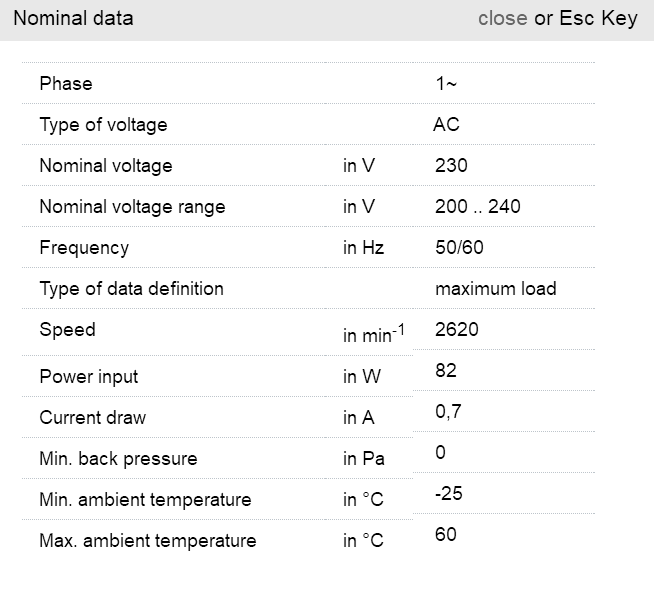
Task: Click the Min. ambient temperature label
Action: pos(145,500)
